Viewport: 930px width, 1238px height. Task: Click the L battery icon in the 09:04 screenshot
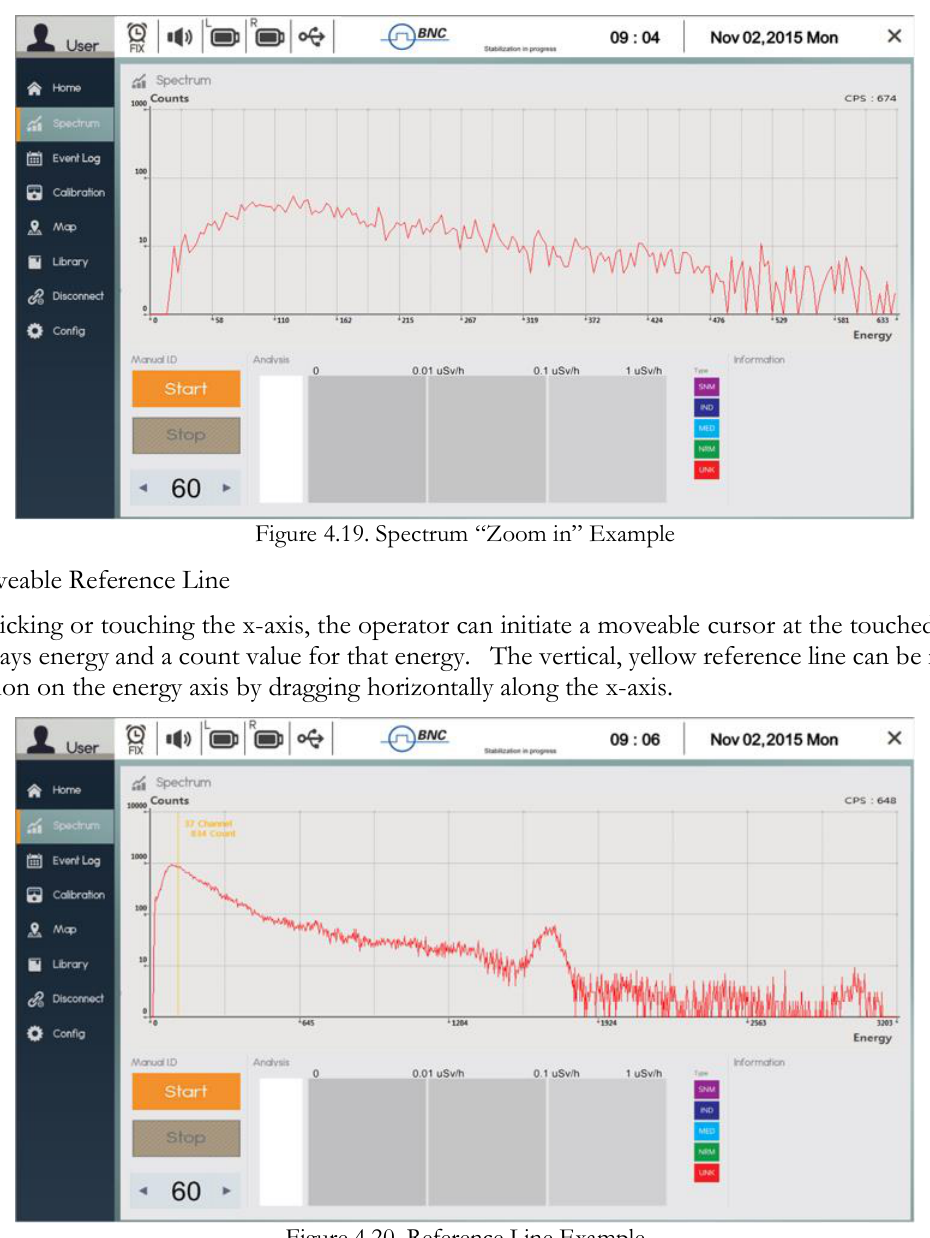tap(225, 37)
